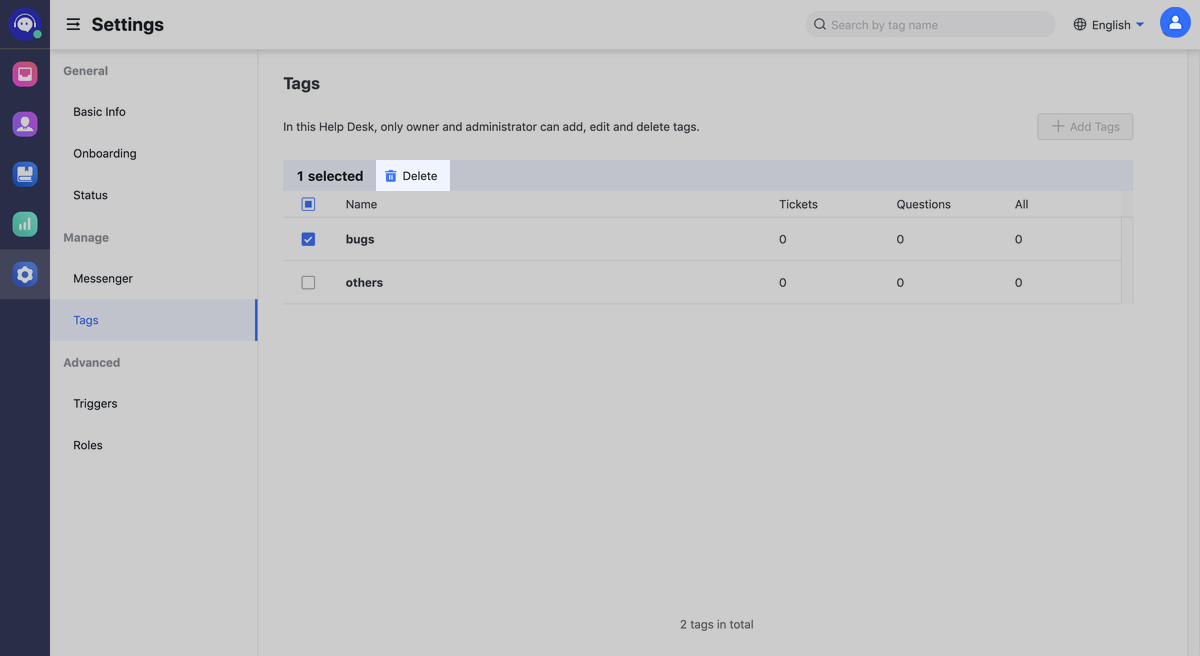Click the globe language icon
The image size is (1200, 656).
(1080, 24)
